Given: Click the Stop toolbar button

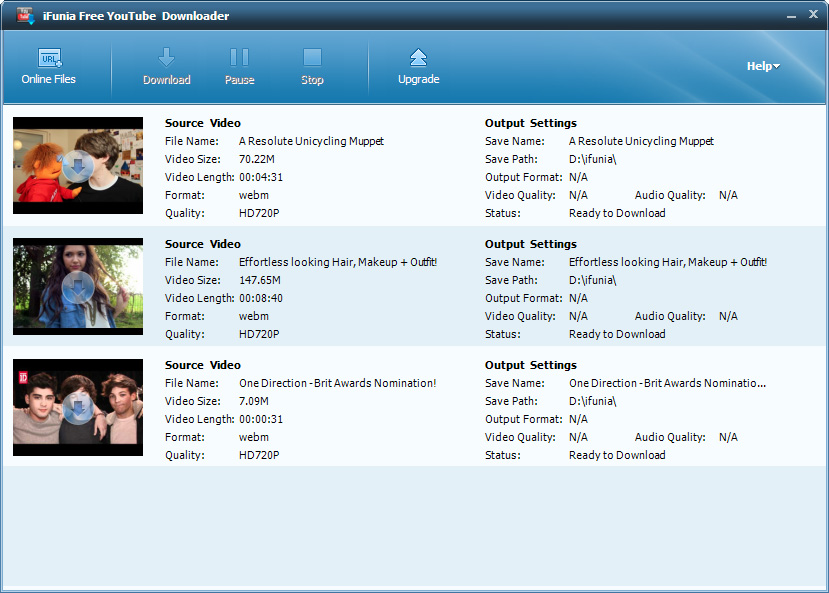Looking at the screenshot, I should tap(312, 67).
